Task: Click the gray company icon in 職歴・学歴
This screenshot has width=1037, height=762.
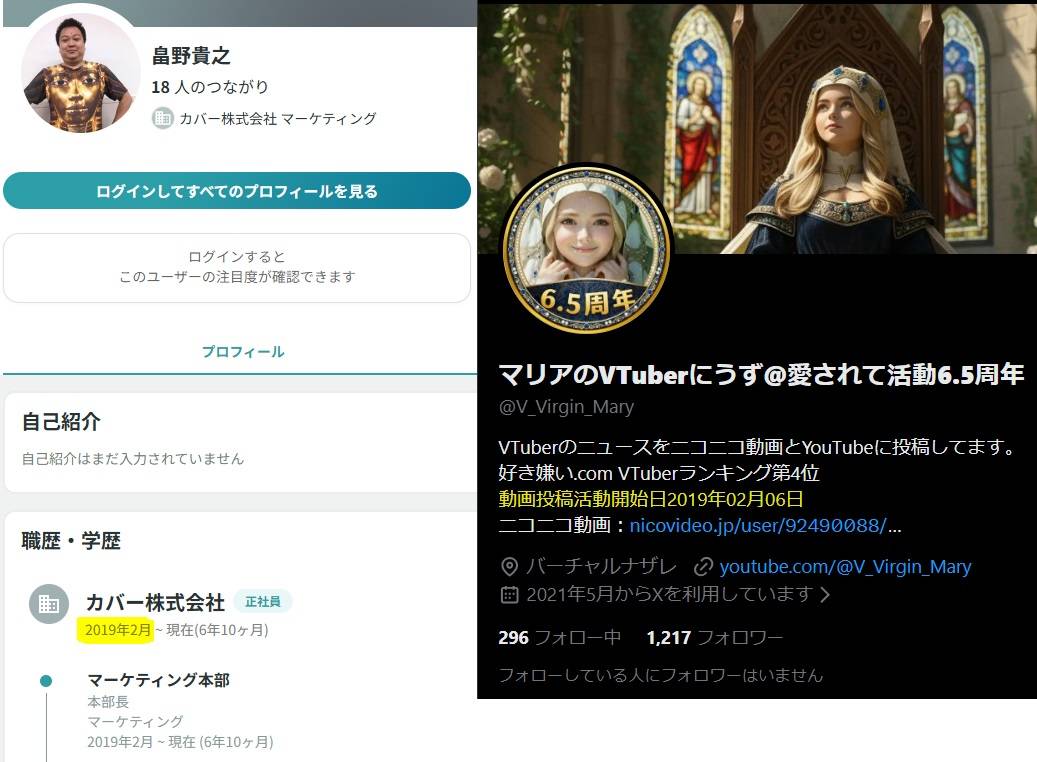Action: coord(48,604)
